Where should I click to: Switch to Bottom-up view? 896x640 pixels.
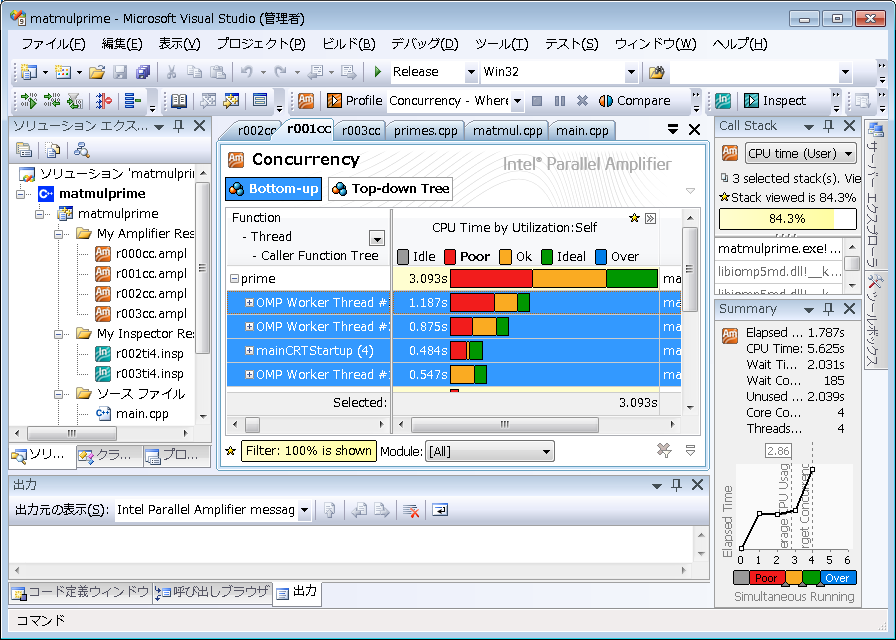(274, 189)
